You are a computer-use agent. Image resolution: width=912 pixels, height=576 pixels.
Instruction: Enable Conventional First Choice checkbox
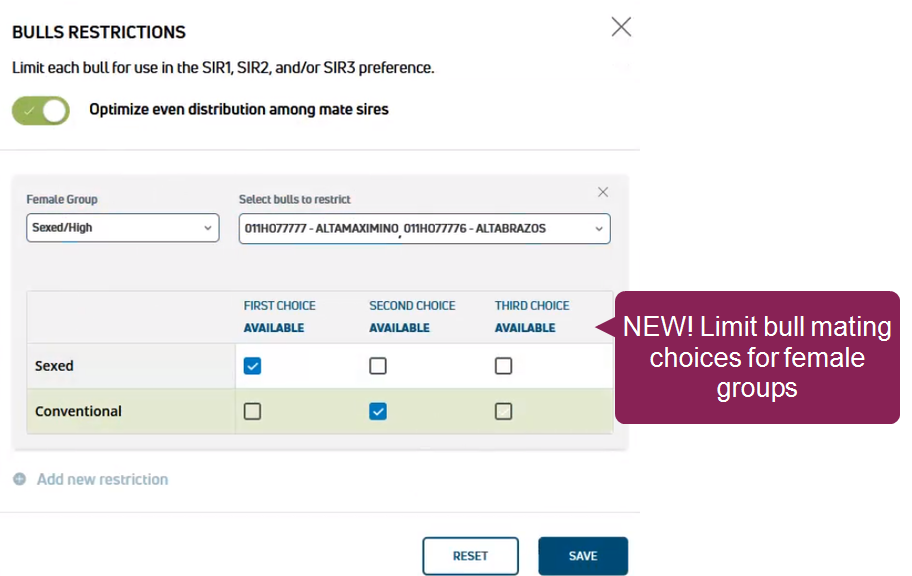(x=253, y=411)
